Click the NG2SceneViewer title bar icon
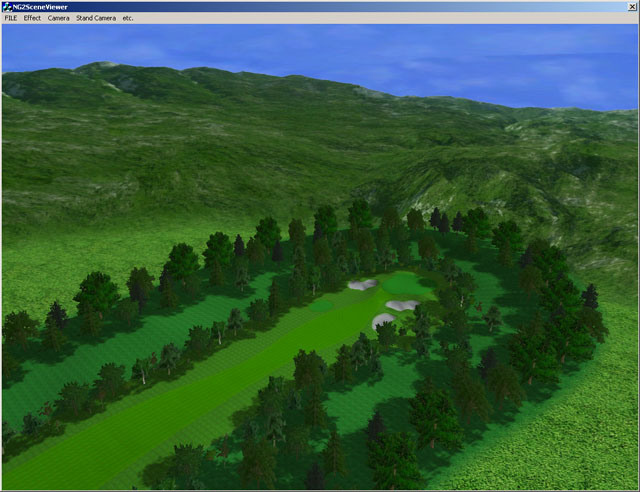Viewport: 640px width, 492px height. (x=7, y=7)
